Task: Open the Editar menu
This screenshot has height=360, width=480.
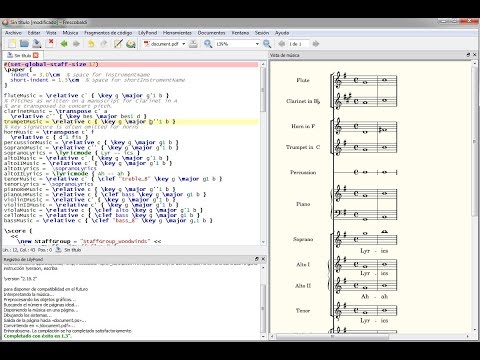Action: [34, 33]
